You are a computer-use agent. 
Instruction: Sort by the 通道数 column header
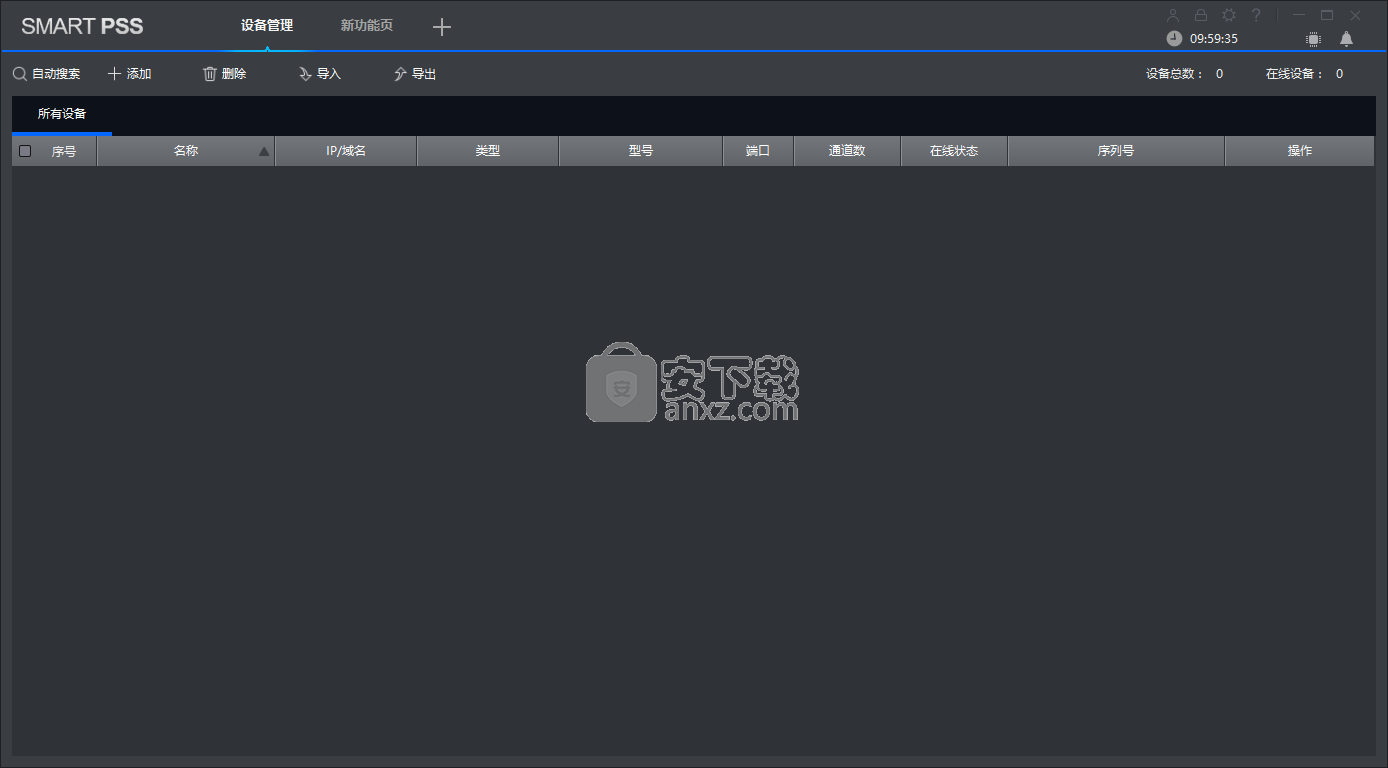pyautogui.click(x=847, y=151)
